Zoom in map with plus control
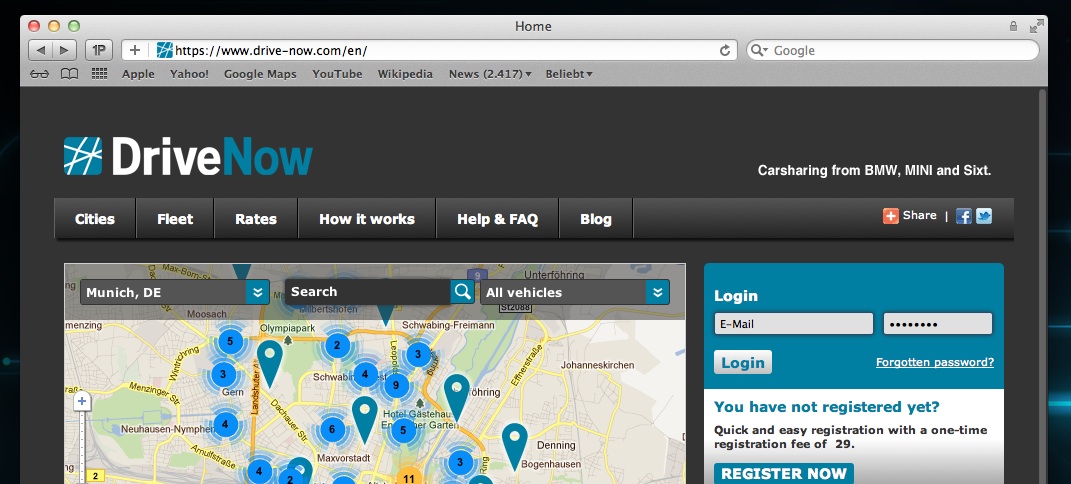 (82, 401)
